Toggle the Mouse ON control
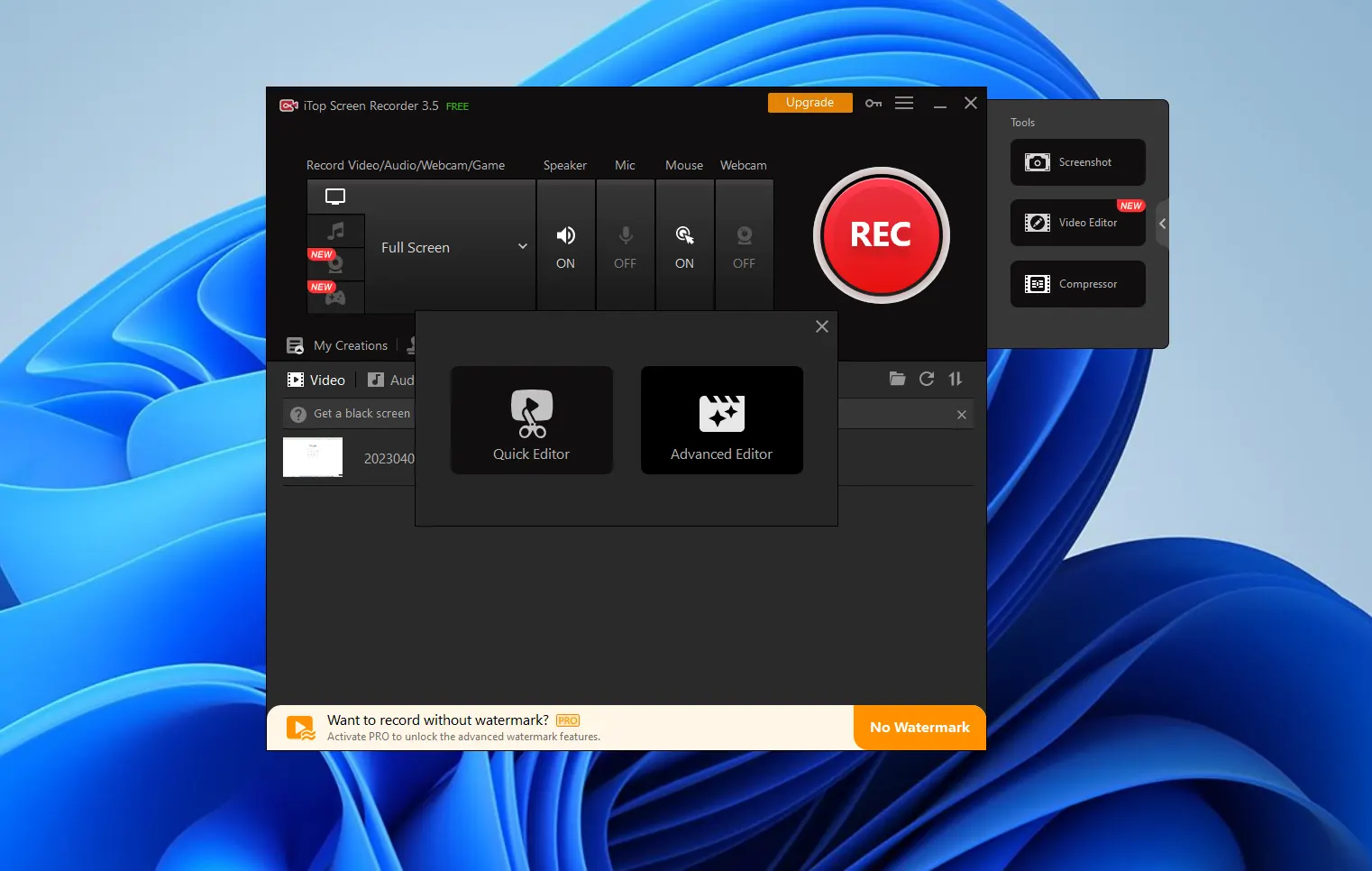 click(x=684, y=246)
